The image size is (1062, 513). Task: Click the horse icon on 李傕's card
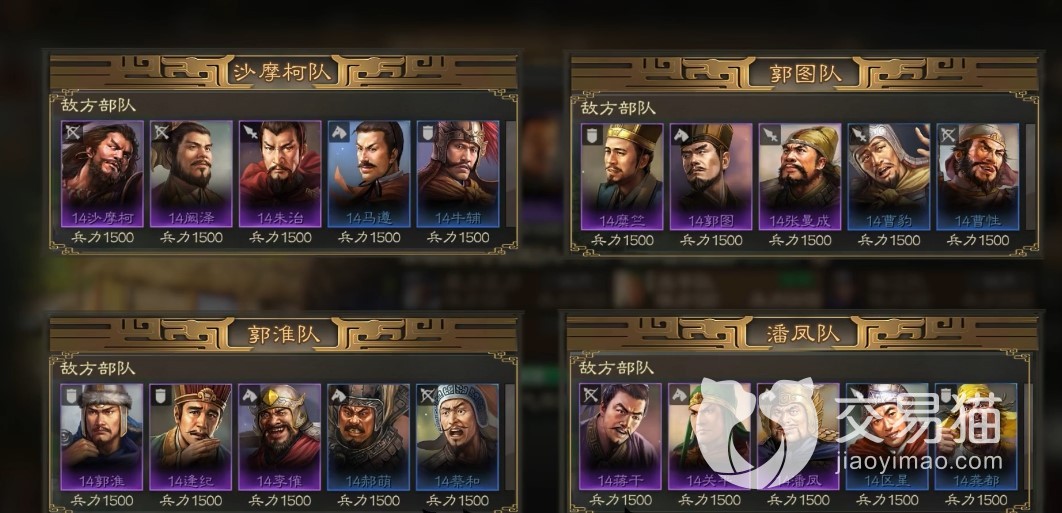point(250,395)
